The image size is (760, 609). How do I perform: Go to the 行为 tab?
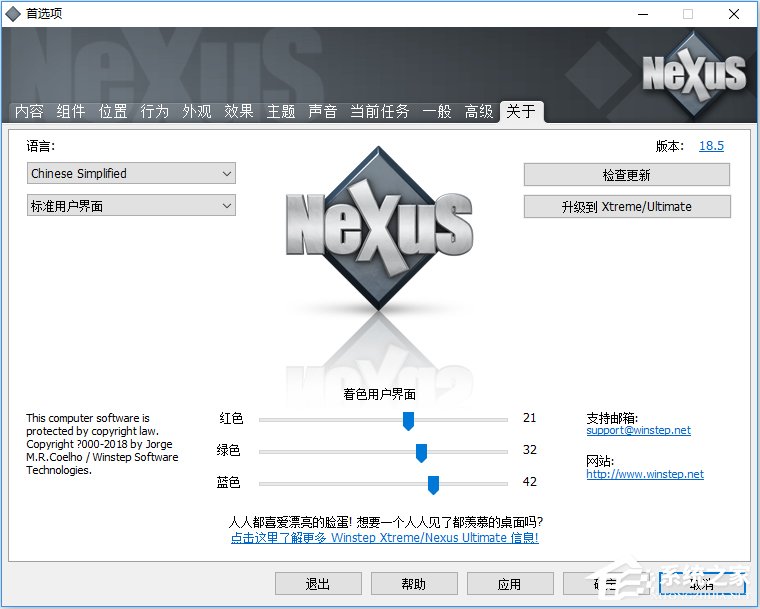(x=155, y=112)
